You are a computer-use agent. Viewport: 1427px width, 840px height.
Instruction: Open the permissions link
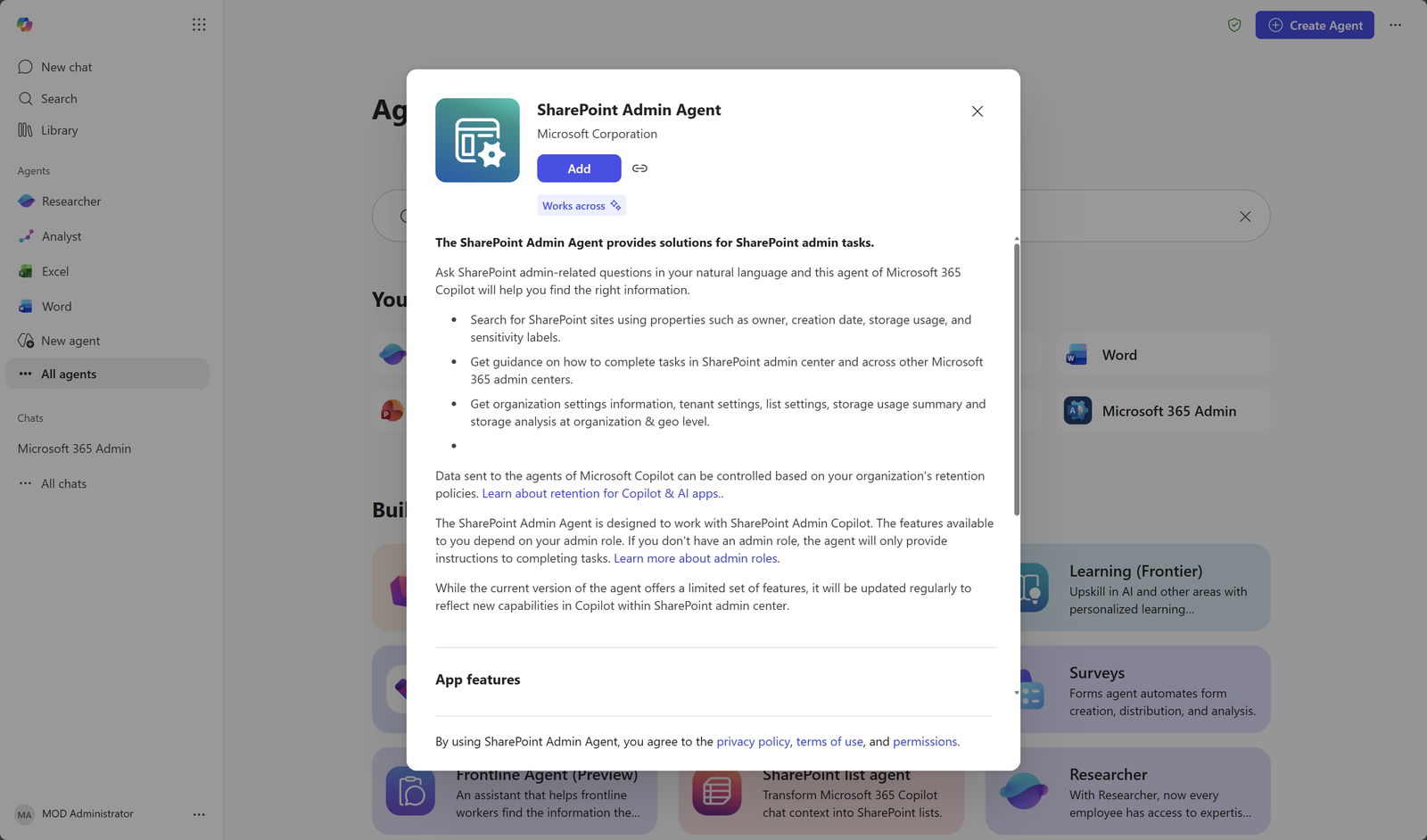click(925, 742)
